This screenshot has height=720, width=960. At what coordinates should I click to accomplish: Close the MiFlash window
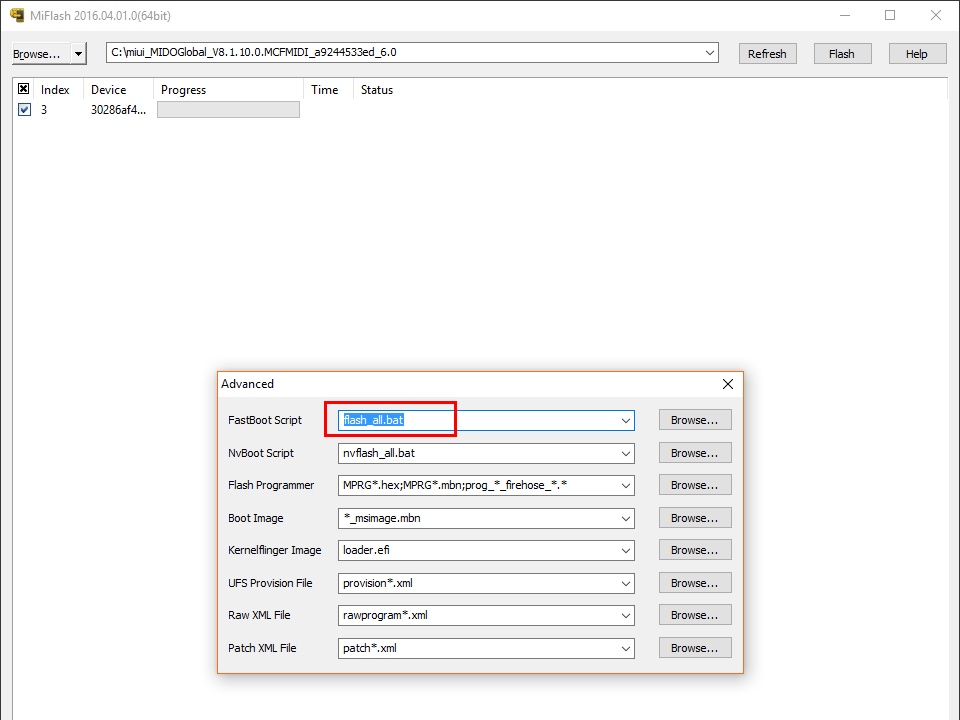tap(936, 15)
